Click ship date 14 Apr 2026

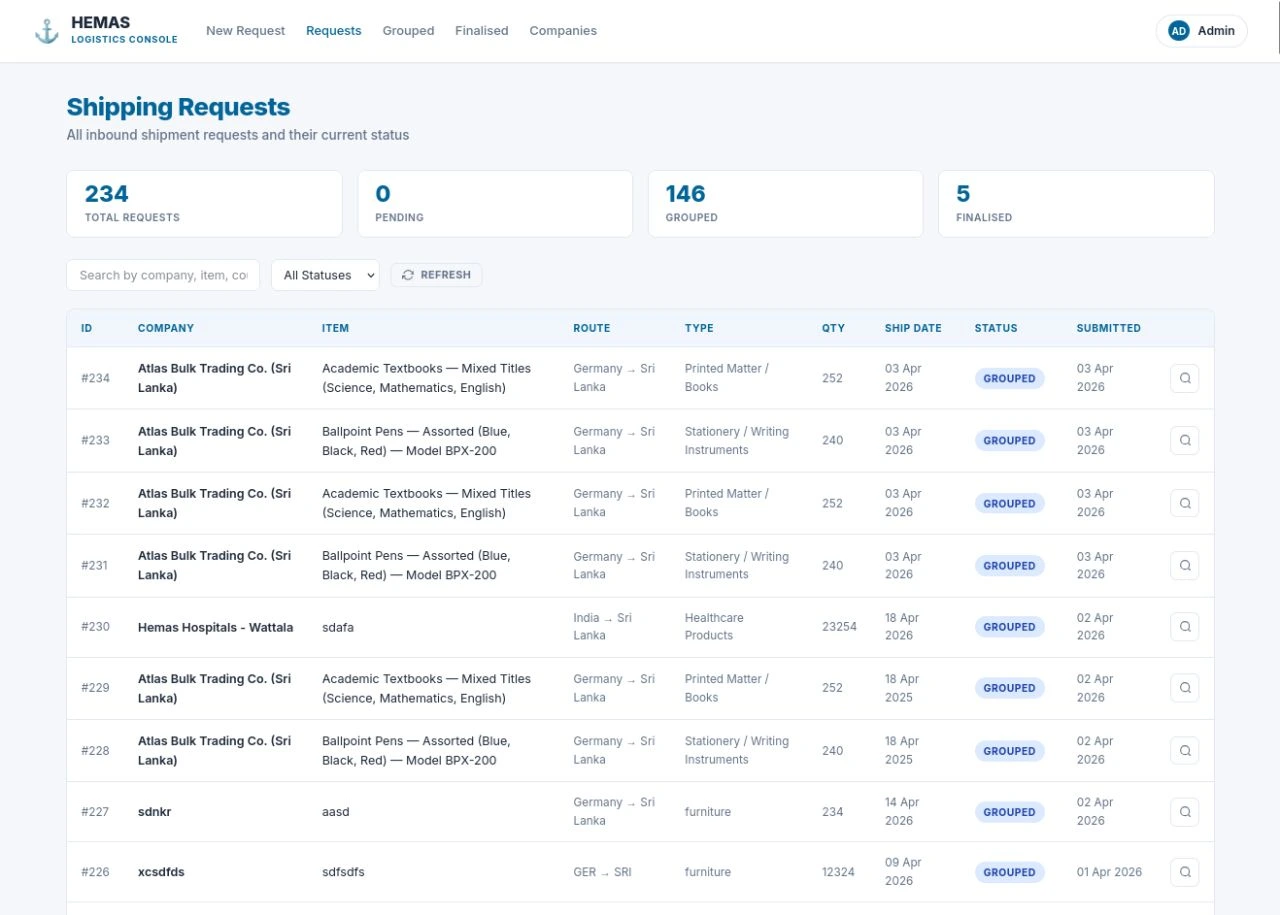point(902,811)
